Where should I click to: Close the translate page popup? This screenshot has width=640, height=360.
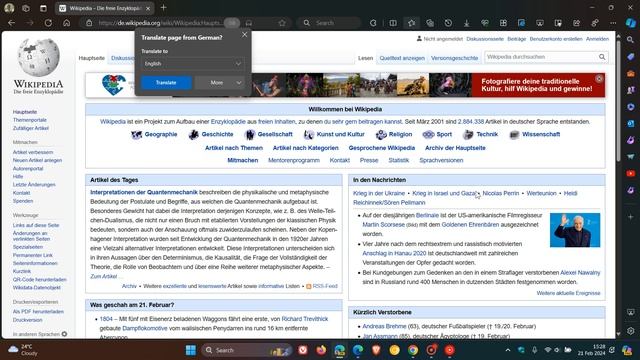pyautogui.click(x=244, y=35)
